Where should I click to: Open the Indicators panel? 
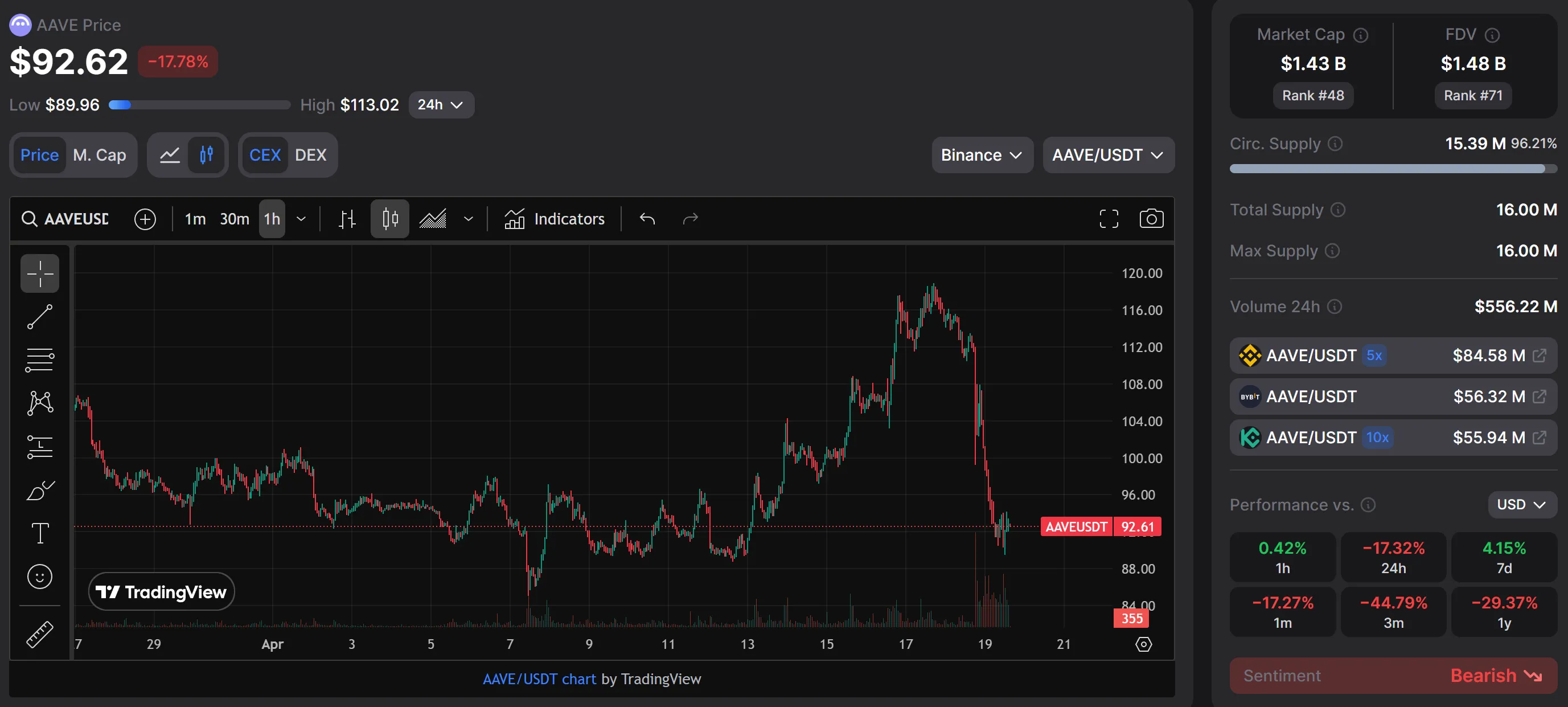coord(555,219)
